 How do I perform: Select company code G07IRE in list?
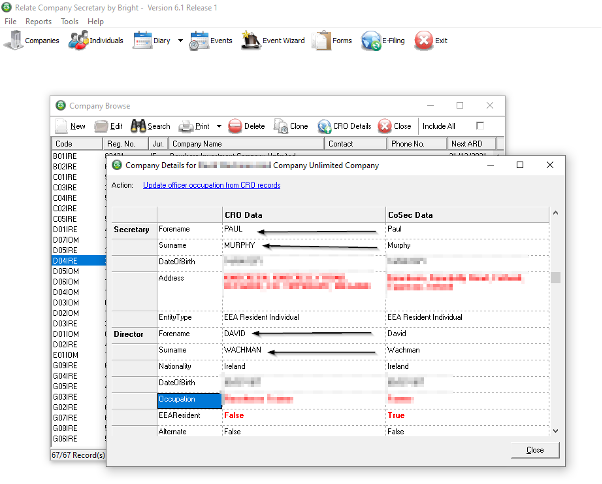coord(65,418)
